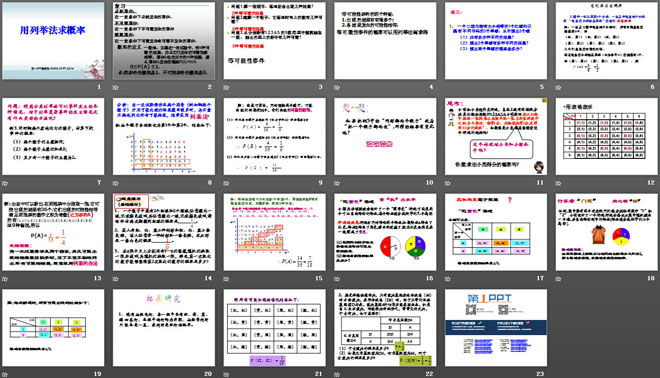660x378 pixels.
Task: Select last slide 23 with 第1PPT logo
Action: point(496,327)
